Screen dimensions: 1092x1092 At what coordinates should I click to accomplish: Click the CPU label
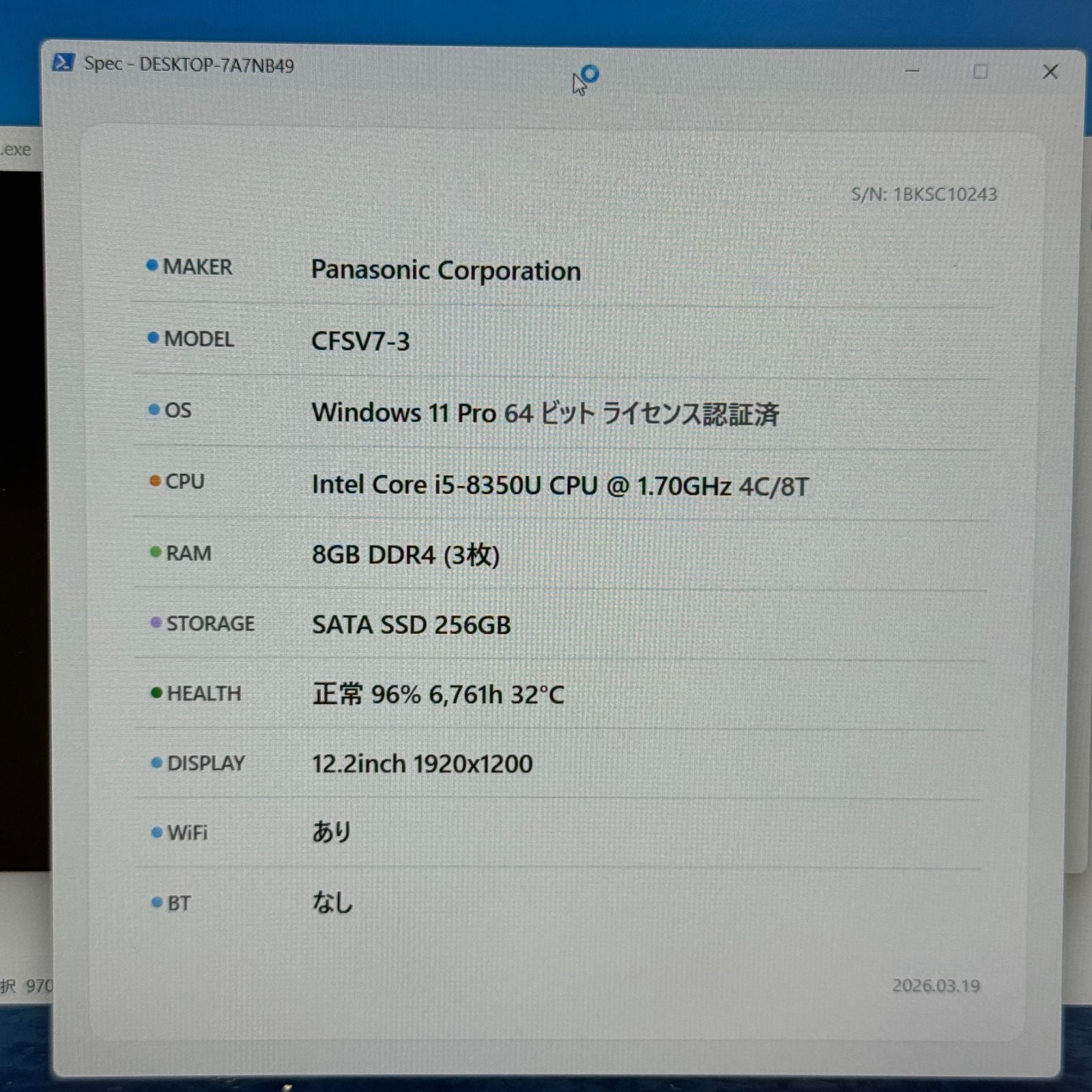[185, 482]
